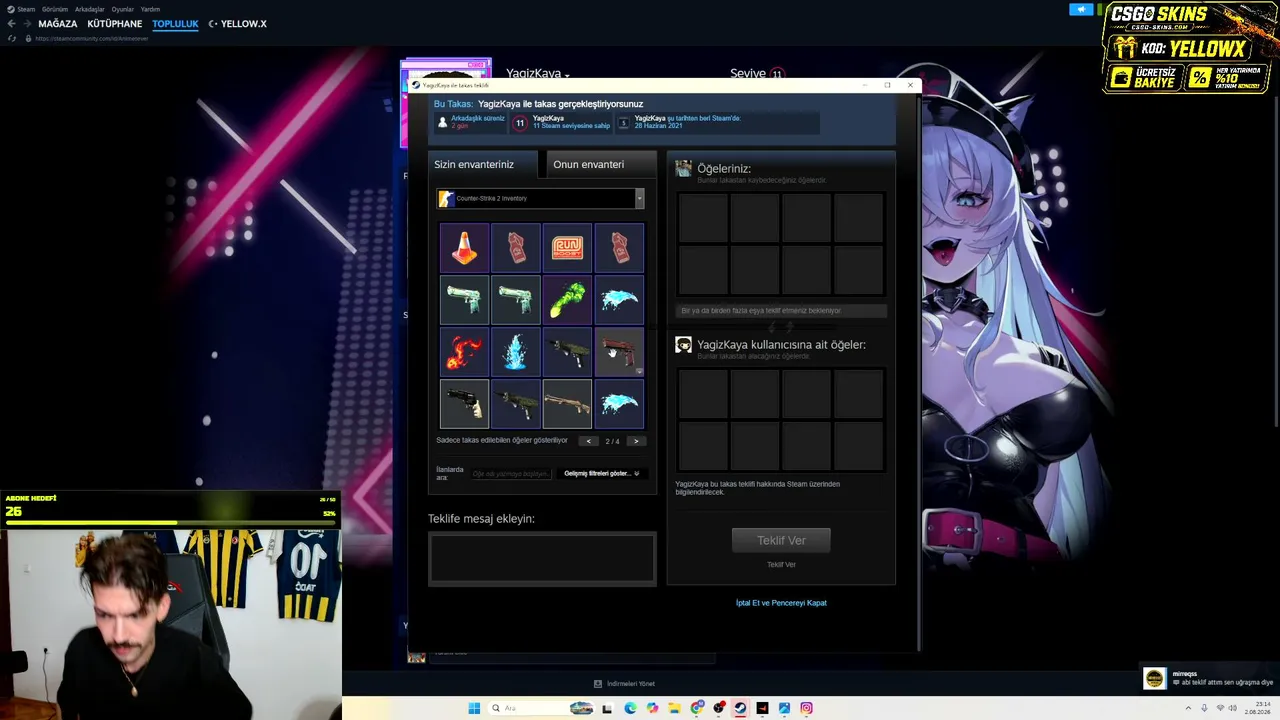Screen dimensions: 1280x720
Task: Click the Steam icon on the taskbar
Action: tap(740, 708)
